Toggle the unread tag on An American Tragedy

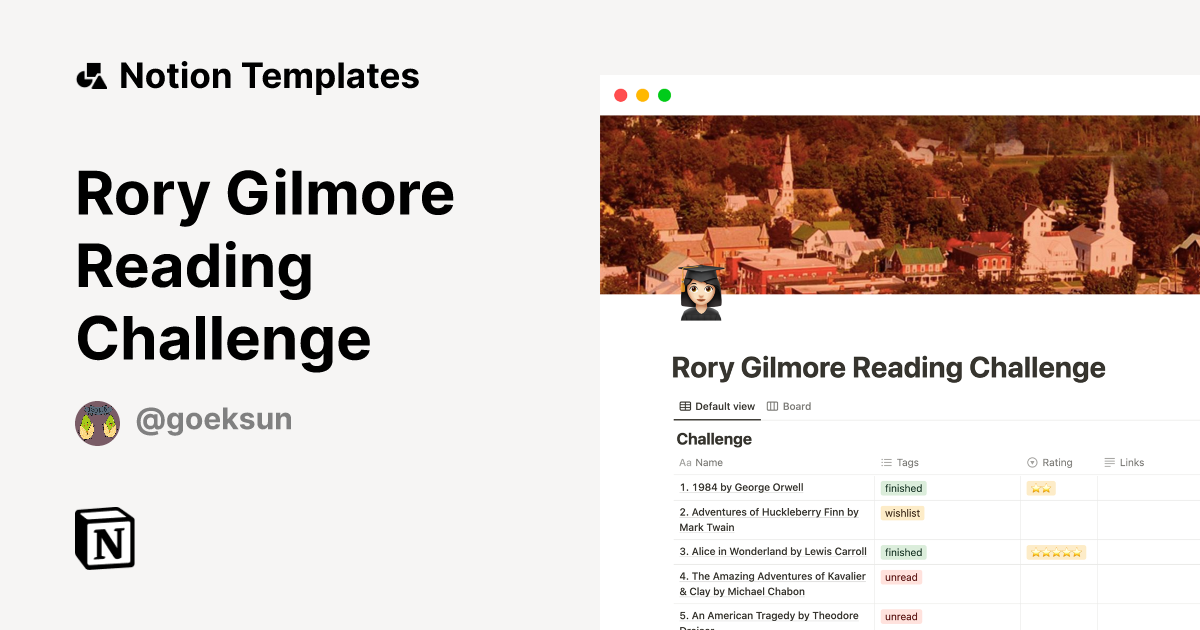pos(901,616)
